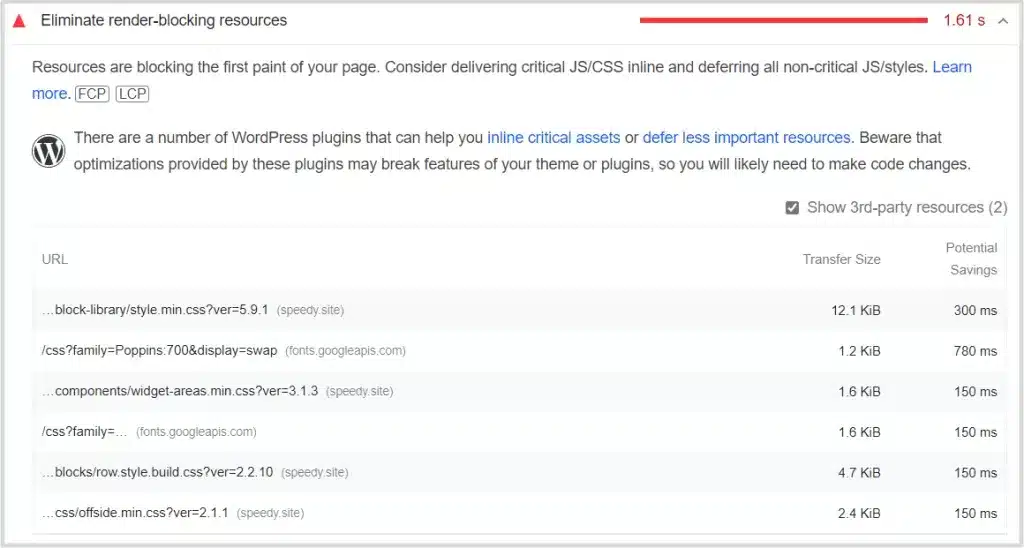Follow the defer less important resources link
The height and width of the screenshot is (548, 1024).
pyautogui.click(x=746, y=138)
